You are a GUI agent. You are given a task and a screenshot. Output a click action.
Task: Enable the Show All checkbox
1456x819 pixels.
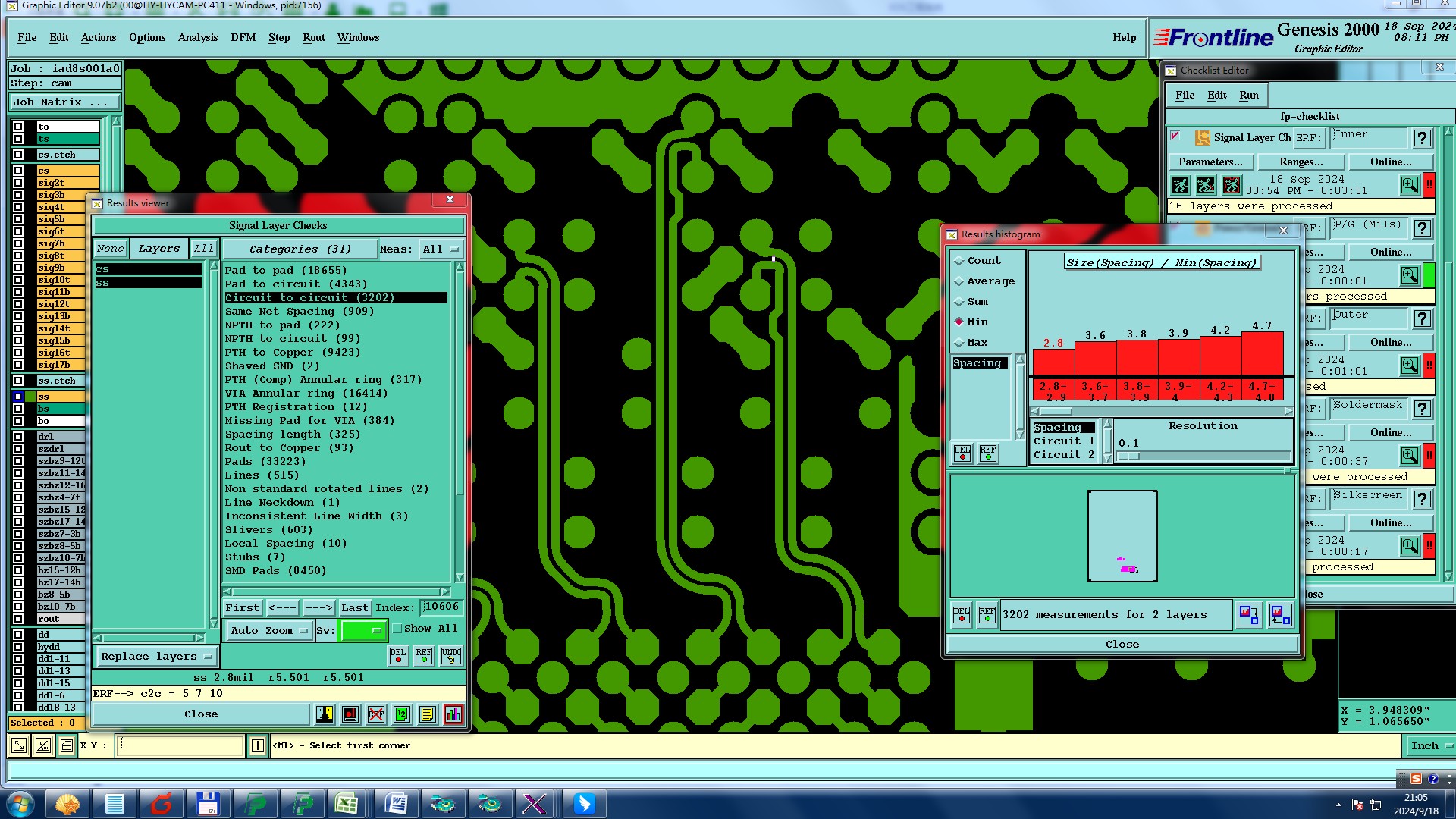397,629
